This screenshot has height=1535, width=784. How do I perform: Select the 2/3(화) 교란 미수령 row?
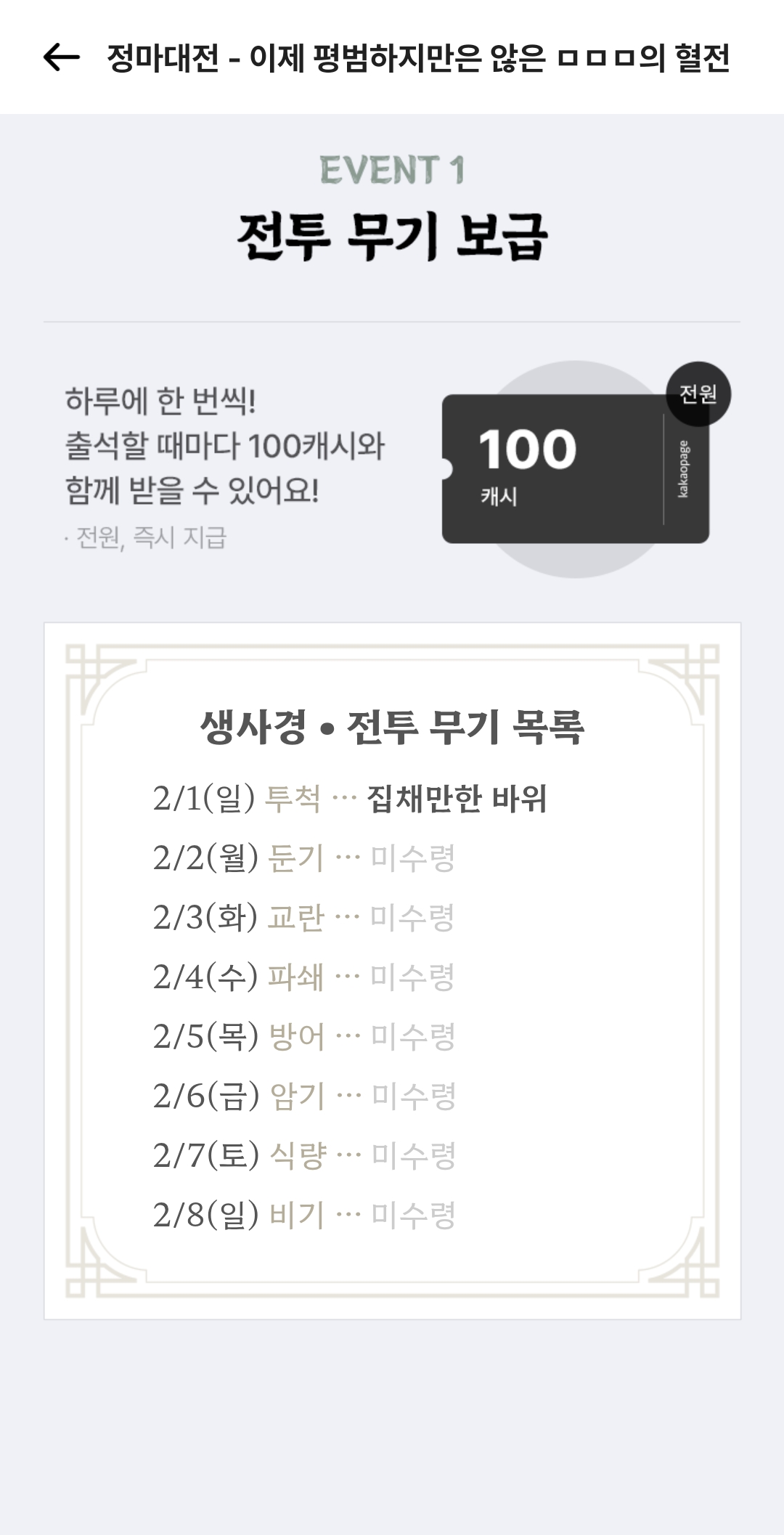(303, 917)
